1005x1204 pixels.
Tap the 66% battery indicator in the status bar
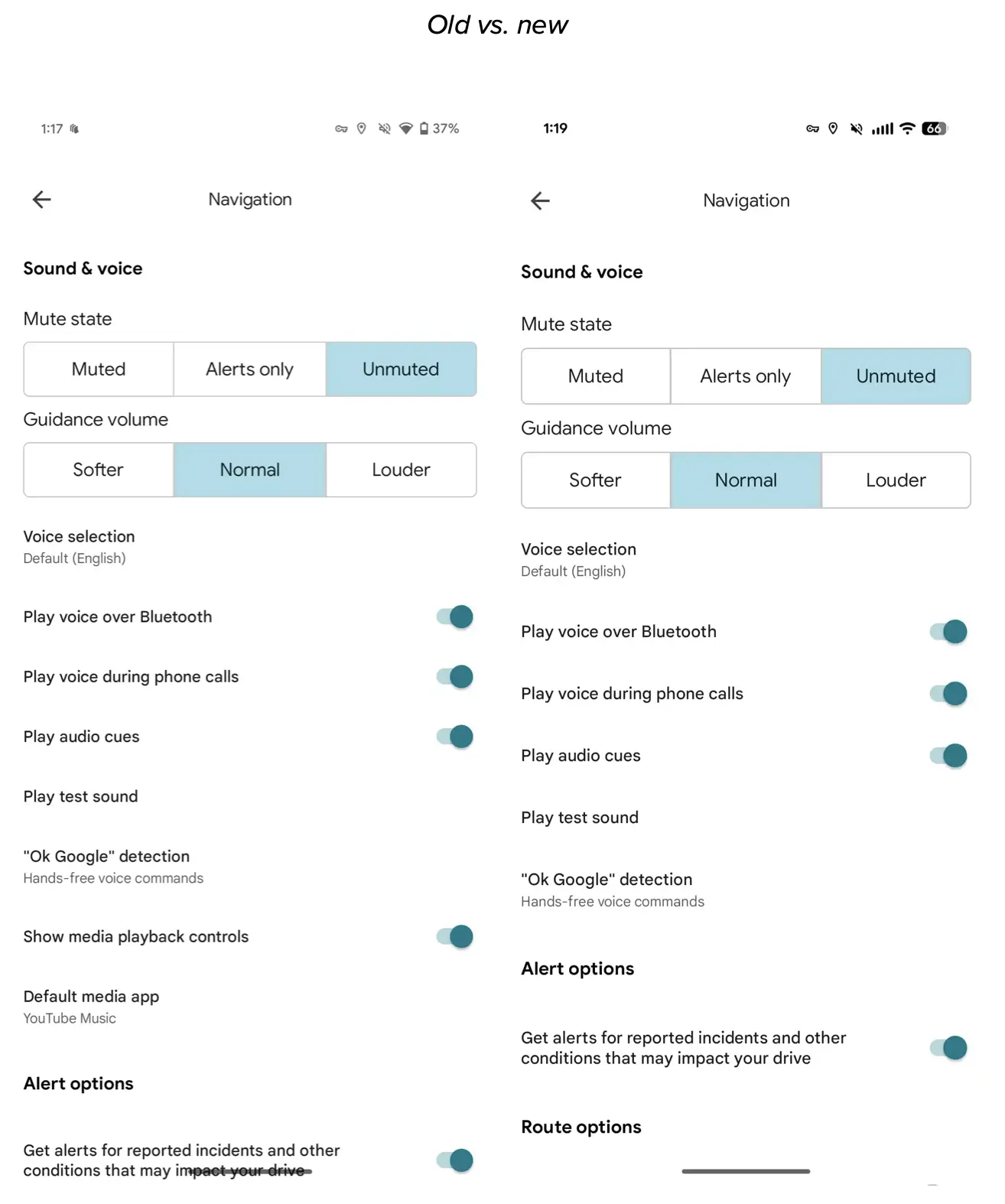(x=932, y=128)
